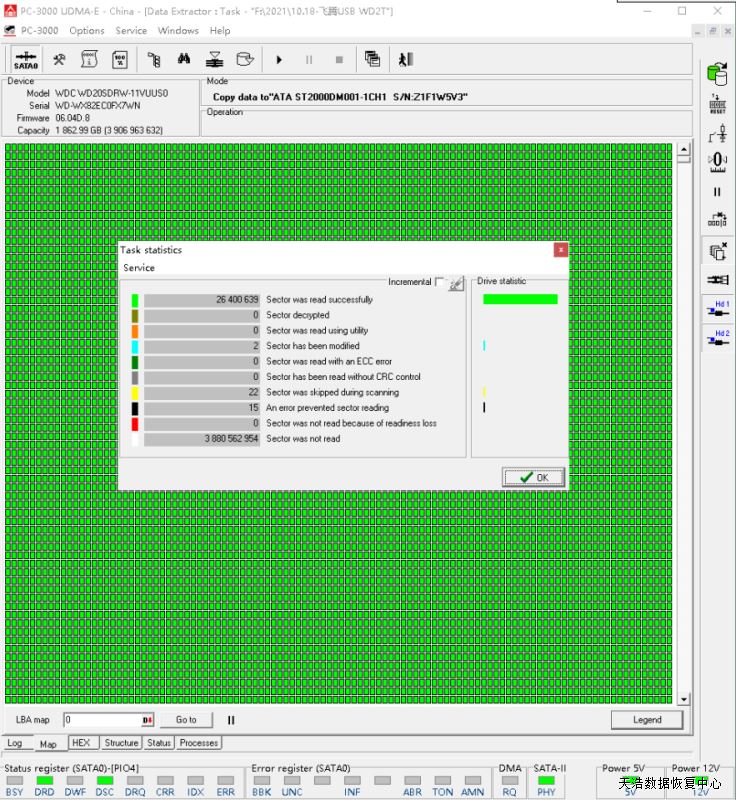Click the exit icon in the toolbar
The width and height of the screenshot is (736, 800).
pyautogui.click(x=405, y=59)
